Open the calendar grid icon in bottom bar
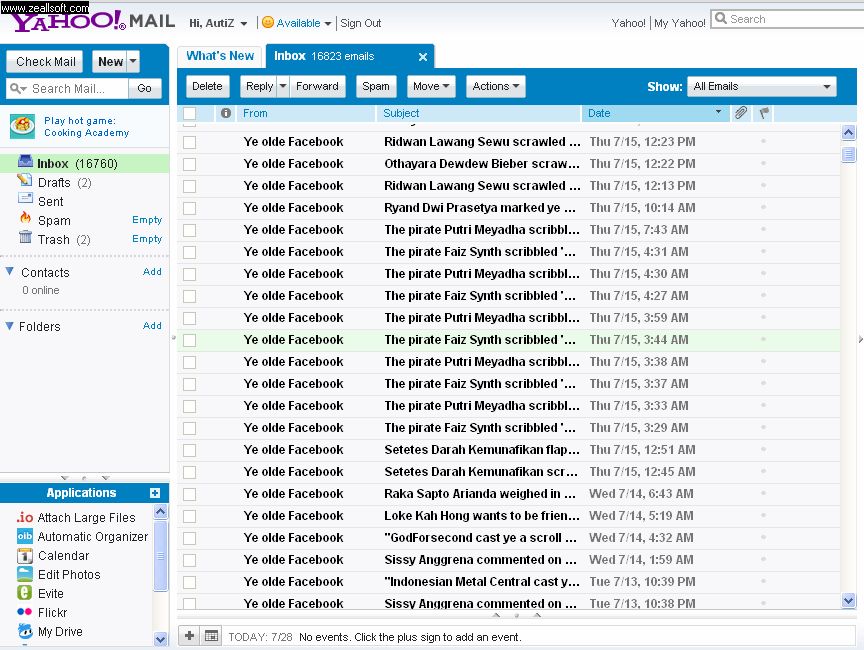This screenshot has width=864, height=650. pyautogui.click(x=211, y=636)
